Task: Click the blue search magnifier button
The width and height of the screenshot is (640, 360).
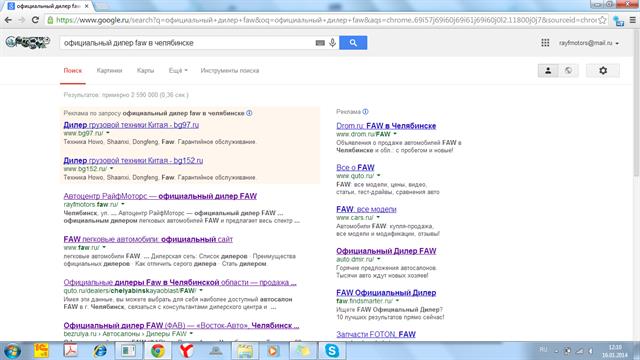Action: (353, 43)
